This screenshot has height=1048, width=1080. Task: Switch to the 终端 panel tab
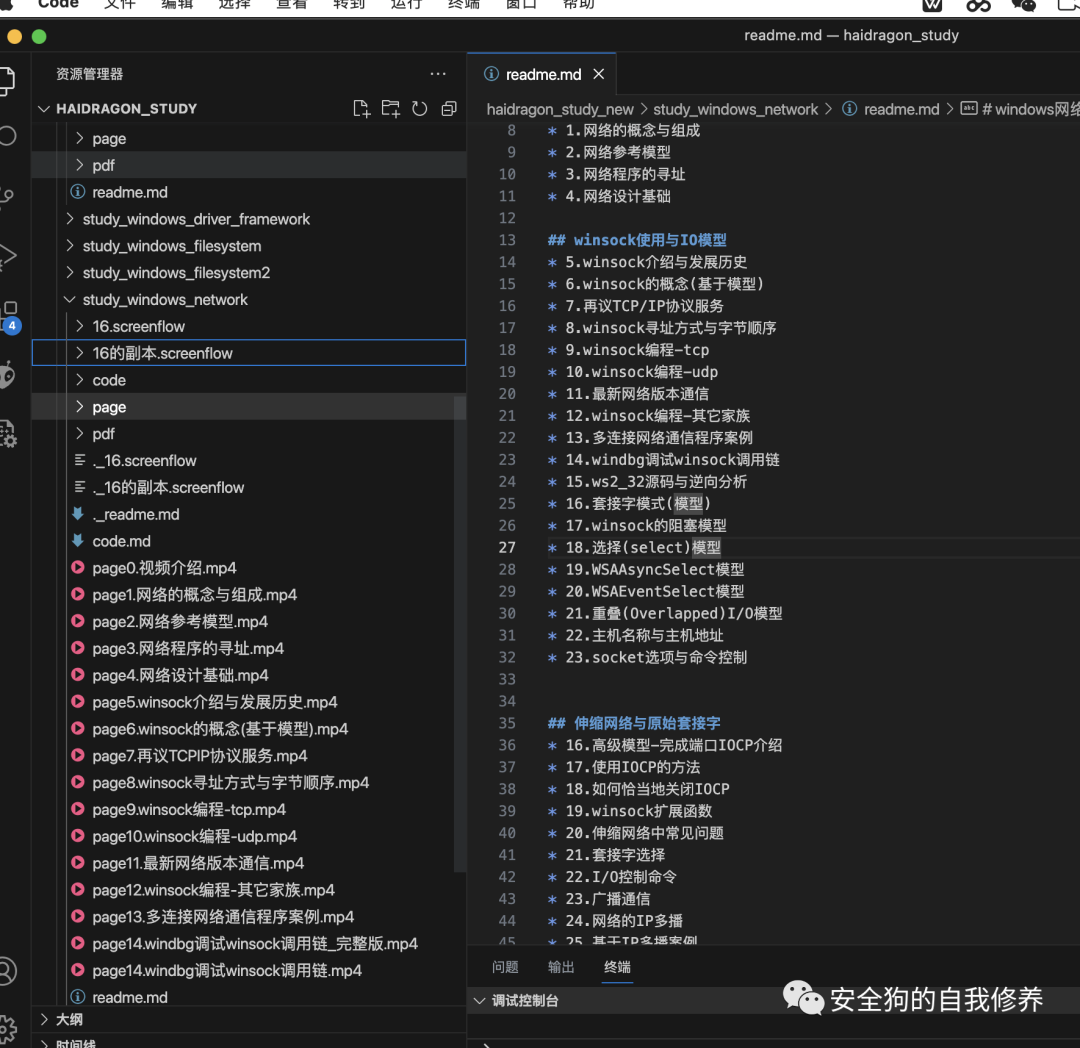point(617,967)
